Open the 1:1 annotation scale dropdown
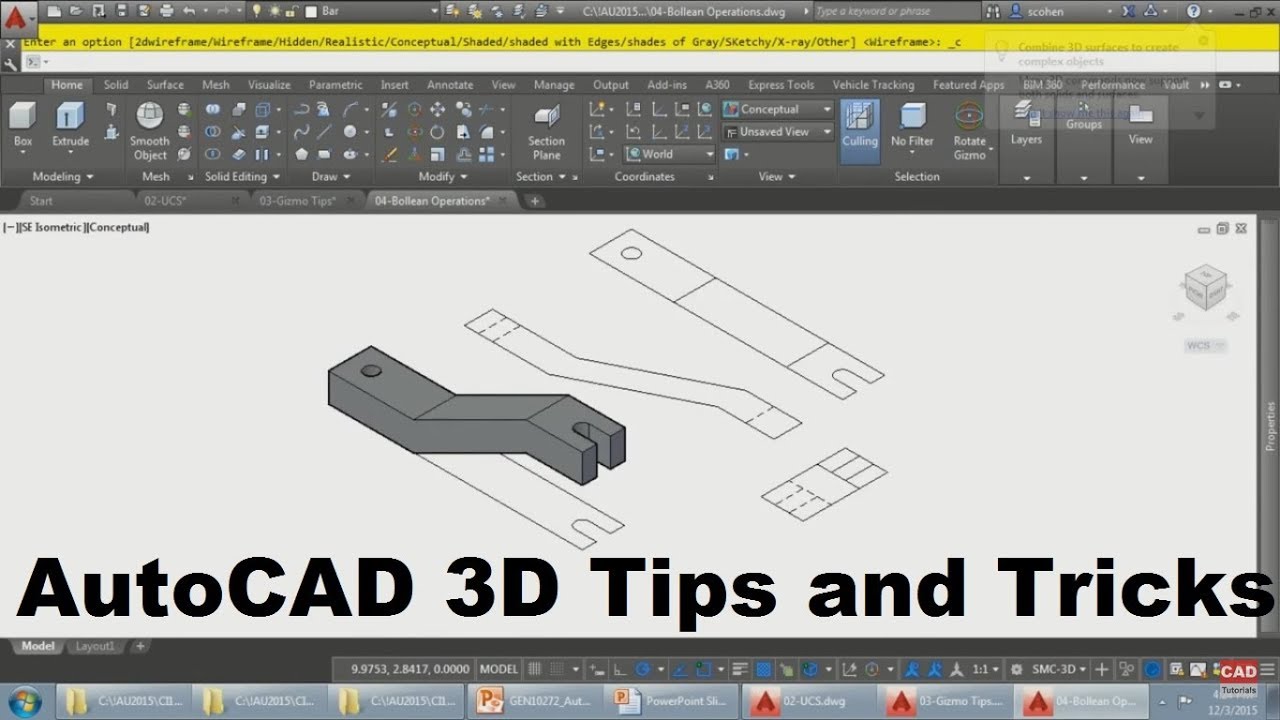The height and width of the screenshot is (720, 1280). pos(985,669)
